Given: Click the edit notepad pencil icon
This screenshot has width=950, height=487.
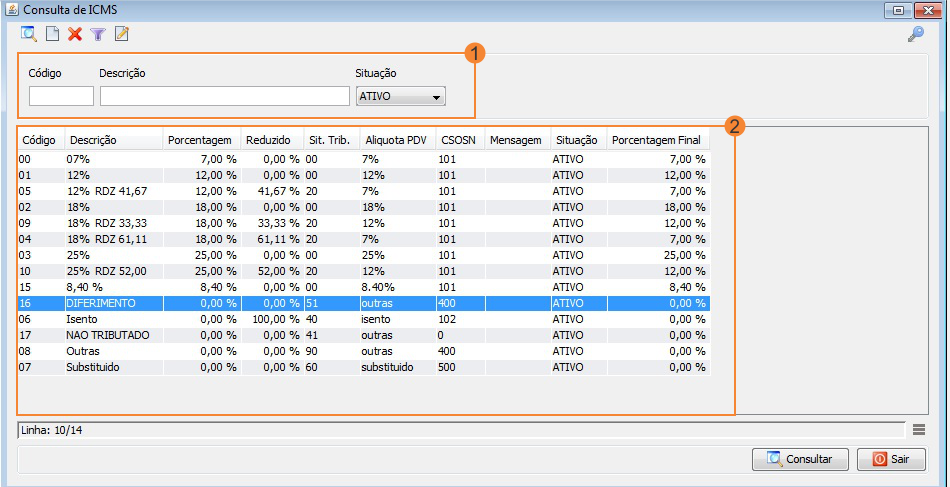Looking at the screenshot, I should click(x=122, y=34).
